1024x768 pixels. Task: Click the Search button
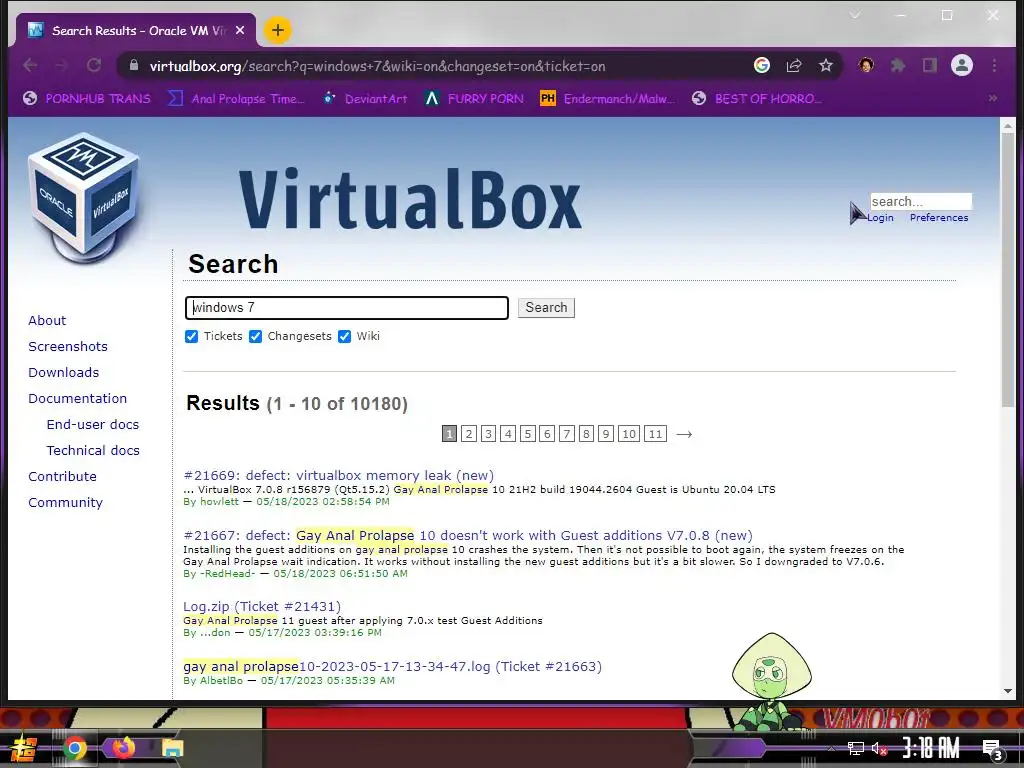[x=546, y=308]
